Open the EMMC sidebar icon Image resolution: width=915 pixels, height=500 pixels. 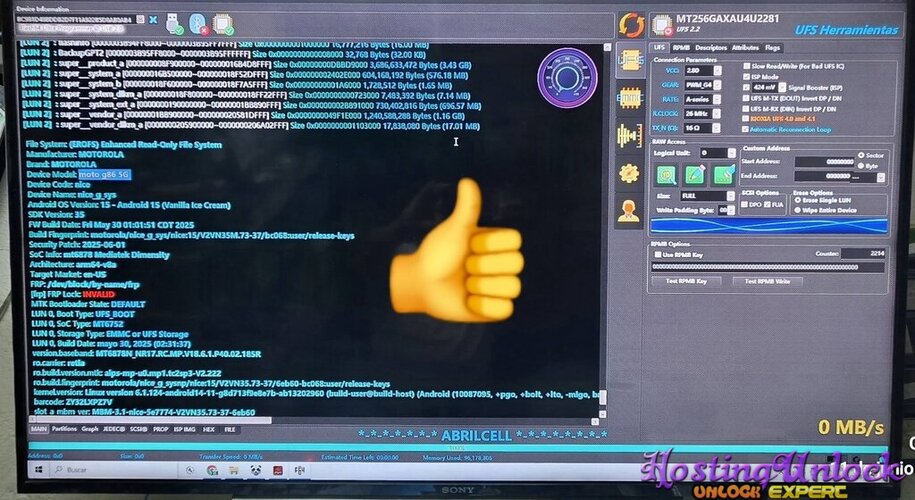(630, 98)
